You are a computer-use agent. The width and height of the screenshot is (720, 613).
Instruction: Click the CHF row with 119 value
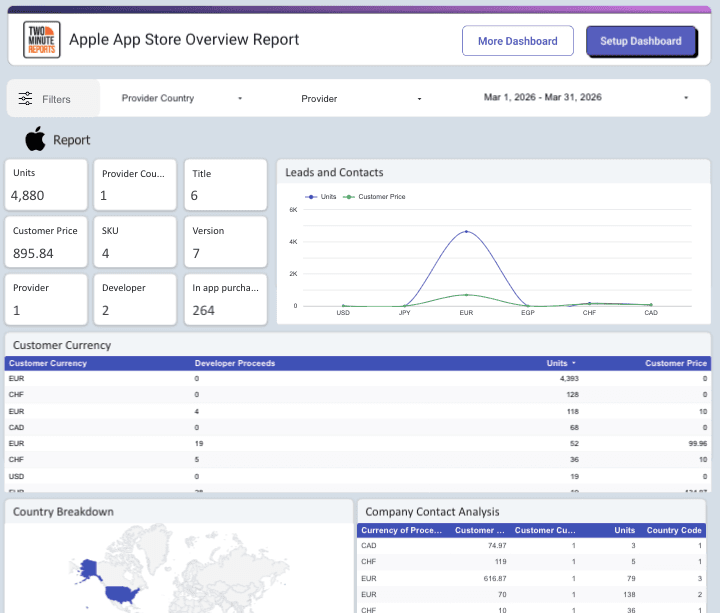pyautogui.click(x=531, y=562)
